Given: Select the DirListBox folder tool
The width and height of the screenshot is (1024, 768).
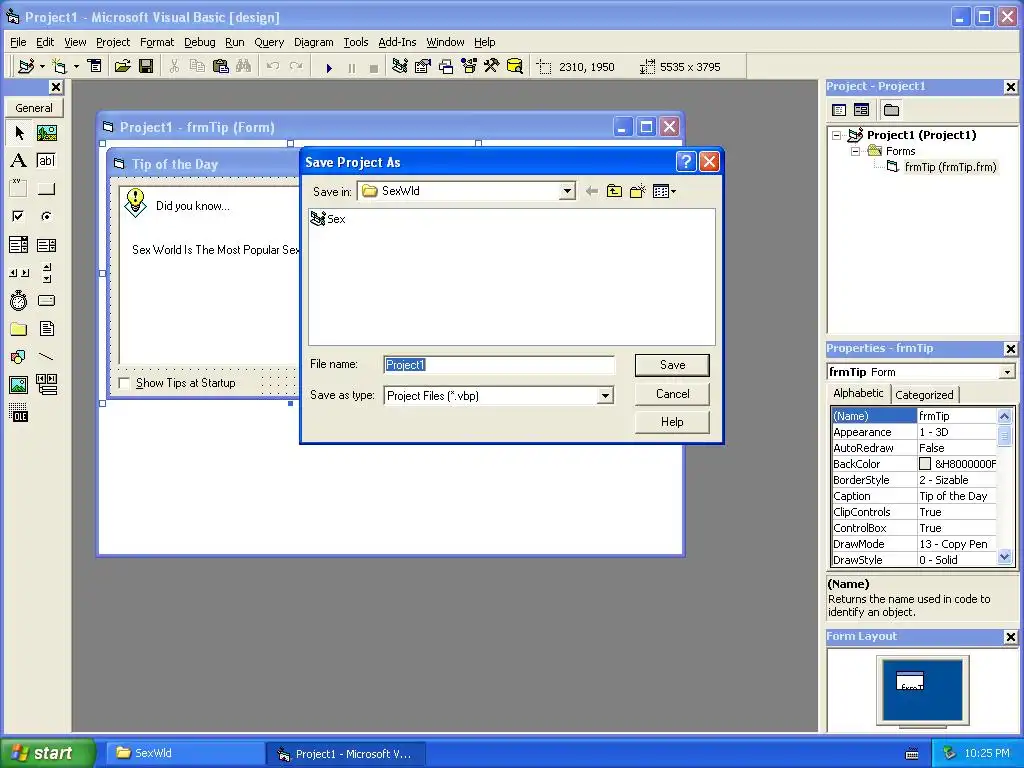Looking at the screenshot, I should 19,328.
